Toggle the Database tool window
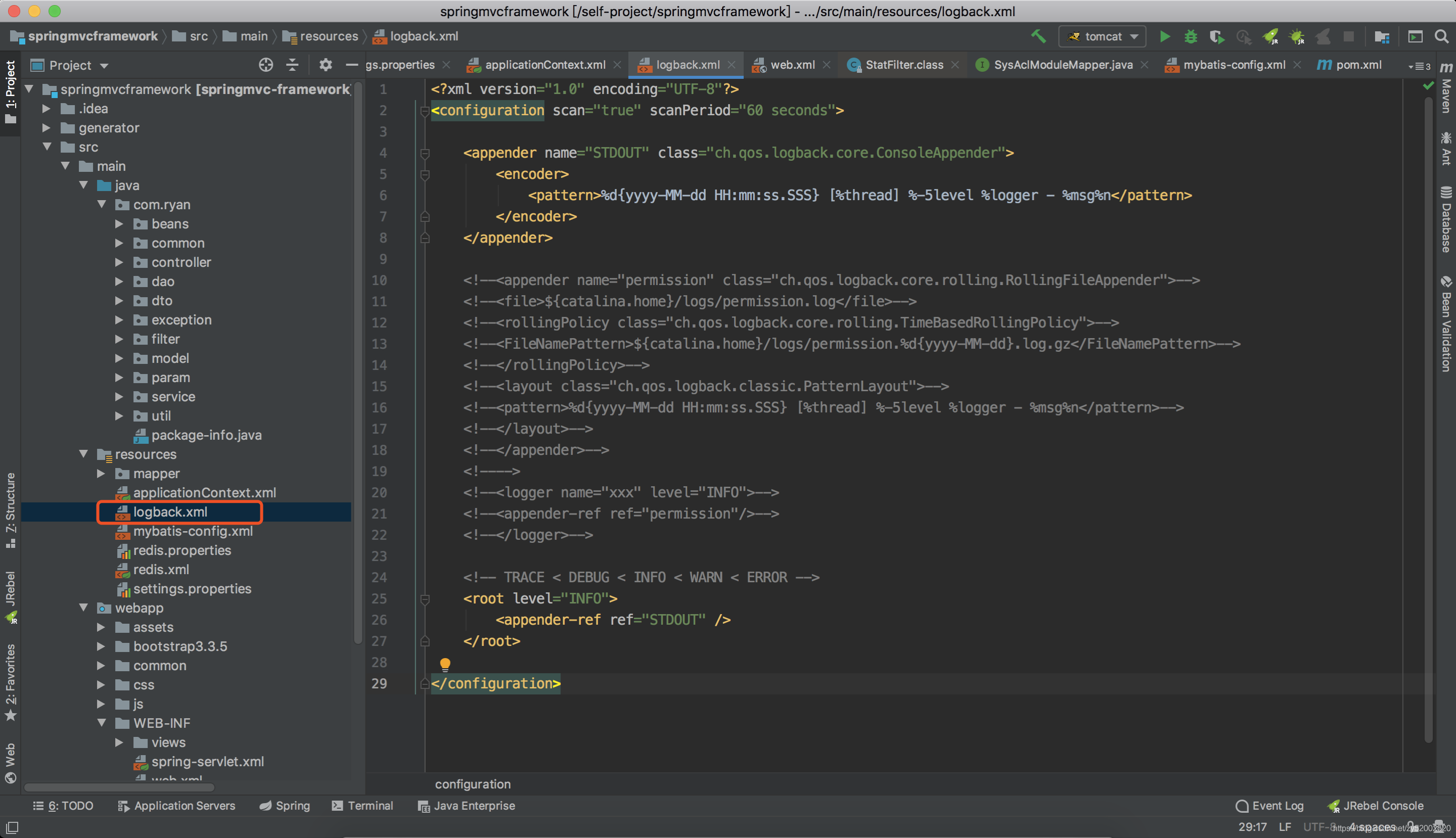 [1446, 220]
